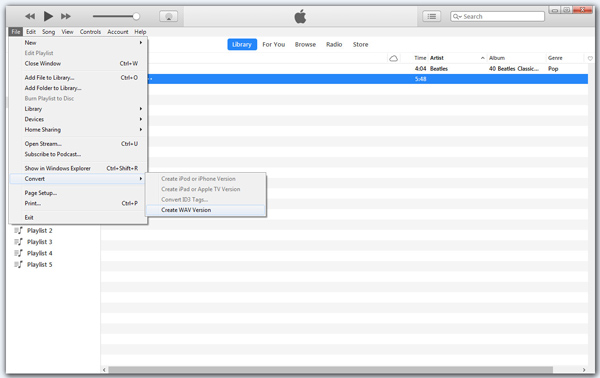600x378 pixels.
Task: Open Playlist 2 in the sidebar
Action: 39,231
